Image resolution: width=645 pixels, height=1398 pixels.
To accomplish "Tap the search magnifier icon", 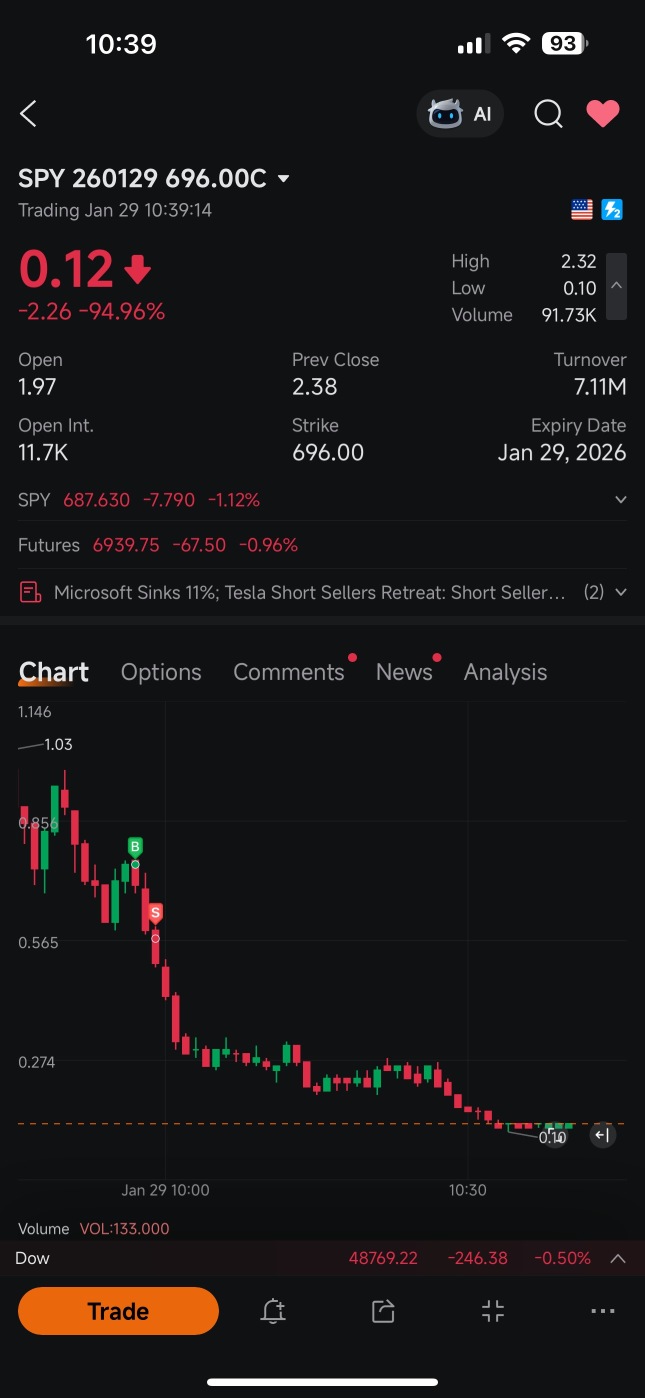I will point(548,113).
